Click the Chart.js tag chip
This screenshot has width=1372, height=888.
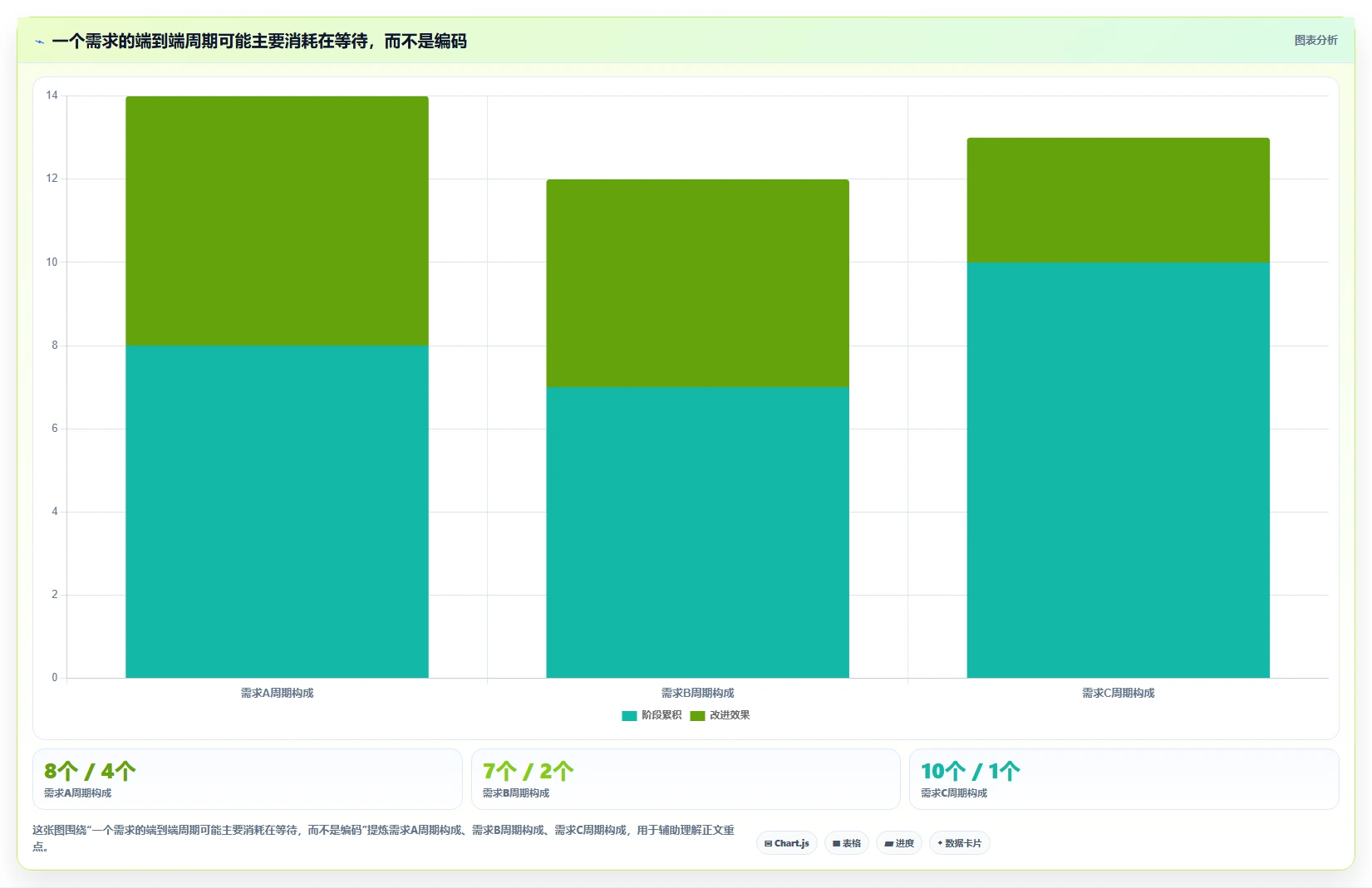(787, 843)
